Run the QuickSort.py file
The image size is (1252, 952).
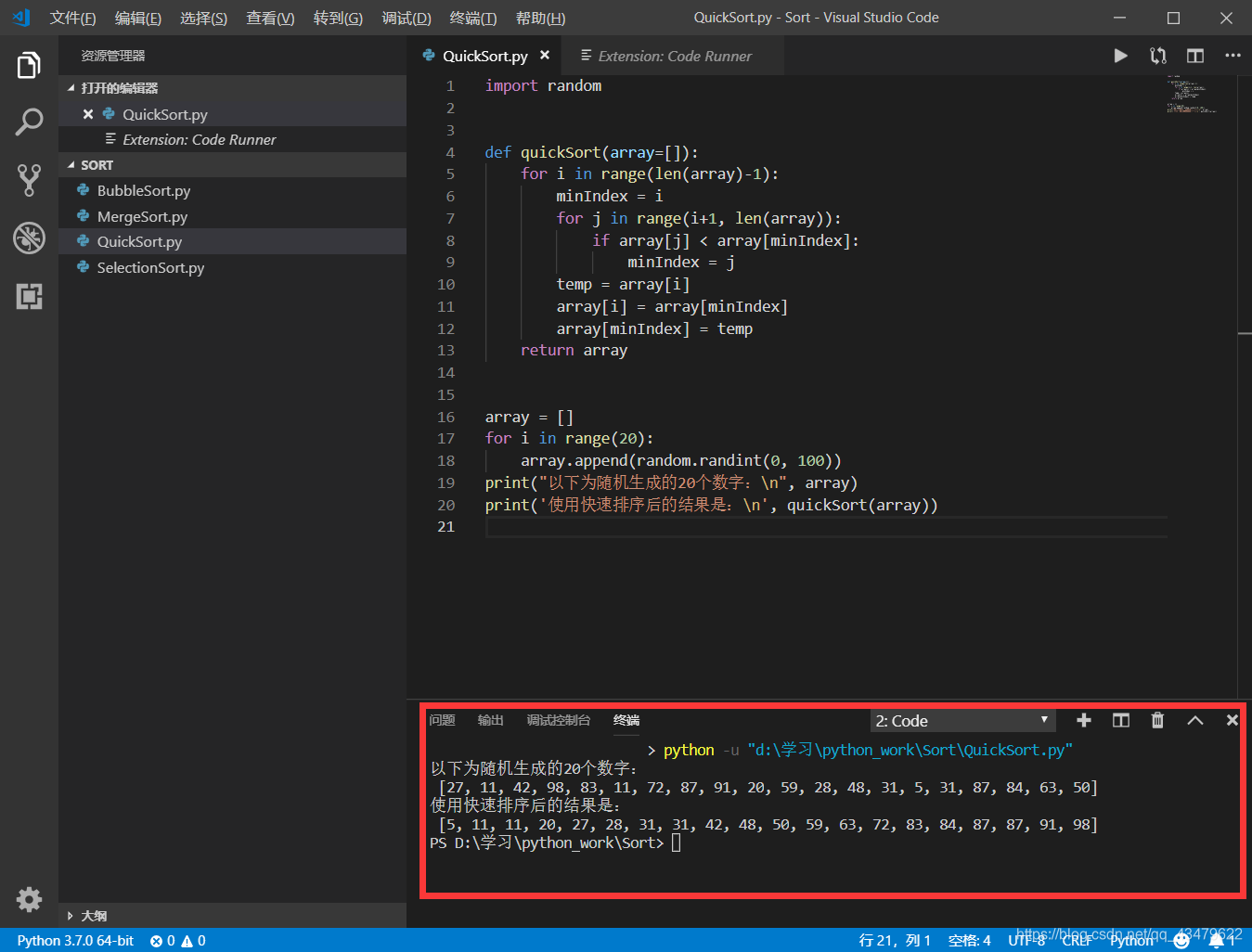pyautogui.click(x=1120, y=56)
